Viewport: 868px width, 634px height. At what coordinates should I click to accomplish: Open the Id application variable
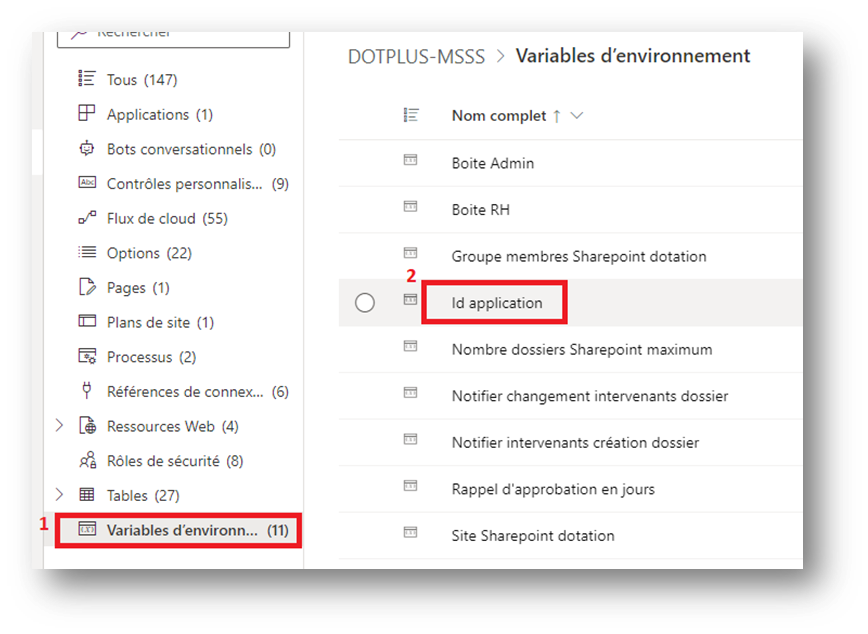coord(497,303)
